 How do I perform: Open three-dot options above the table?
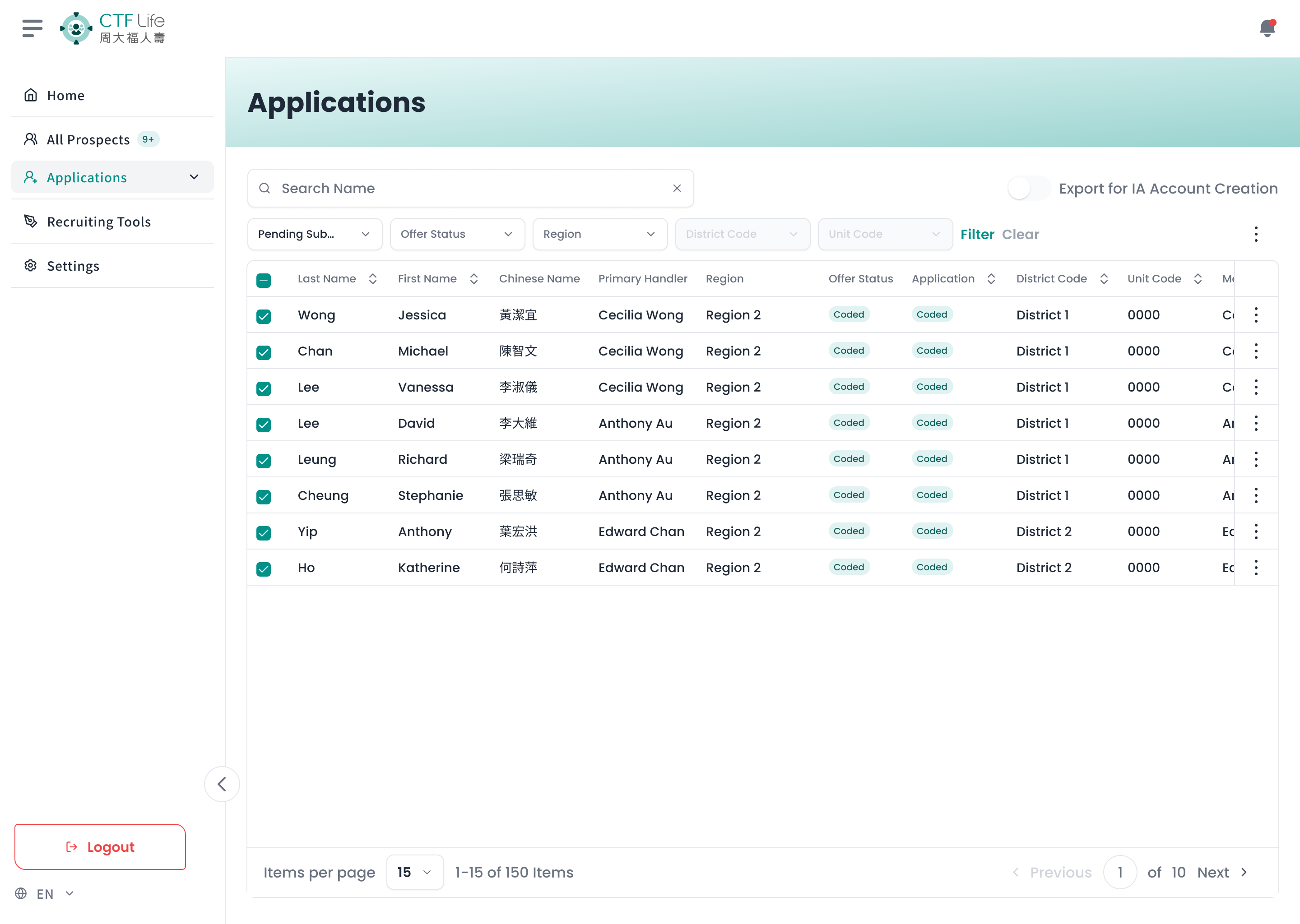[1256, 235]
